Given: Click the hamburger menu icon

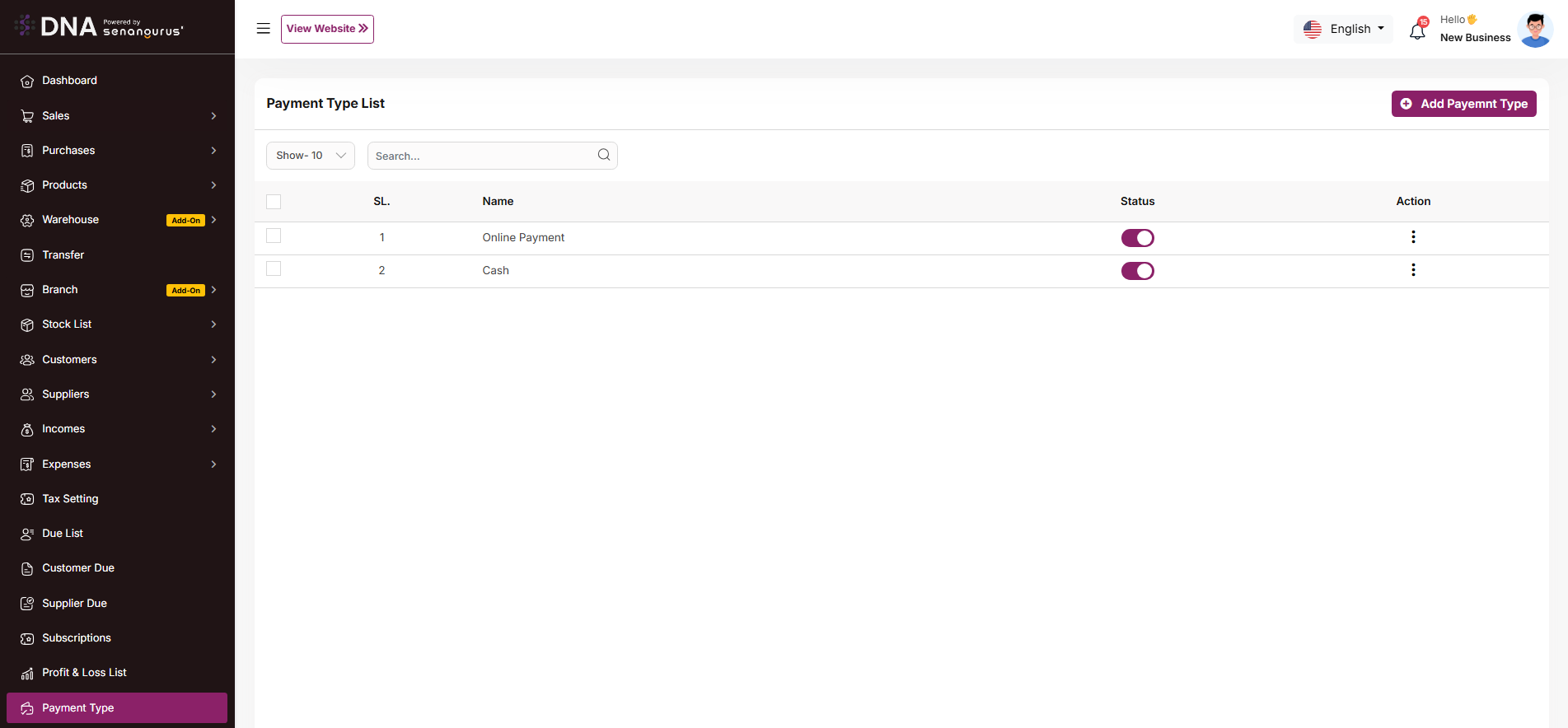Looking at the screenshot, I should pos(264,29).
